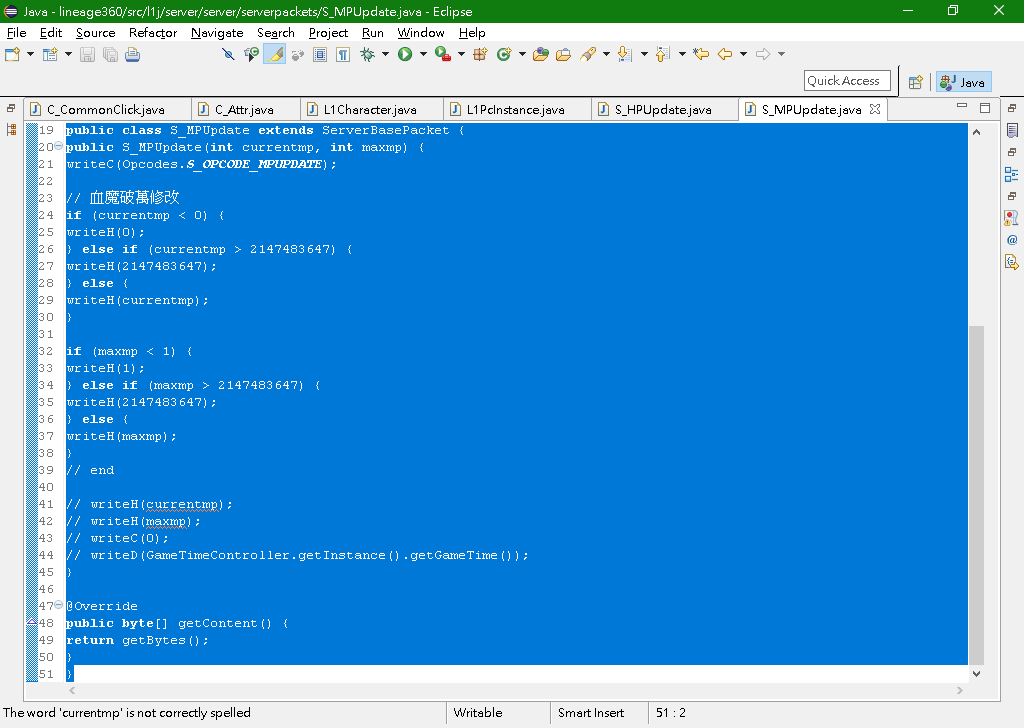Image resolution: width=1024 pixels, height=728 pixels.
Task: Switch to the C_CommonClick.java tab
Action: (106, 110)
